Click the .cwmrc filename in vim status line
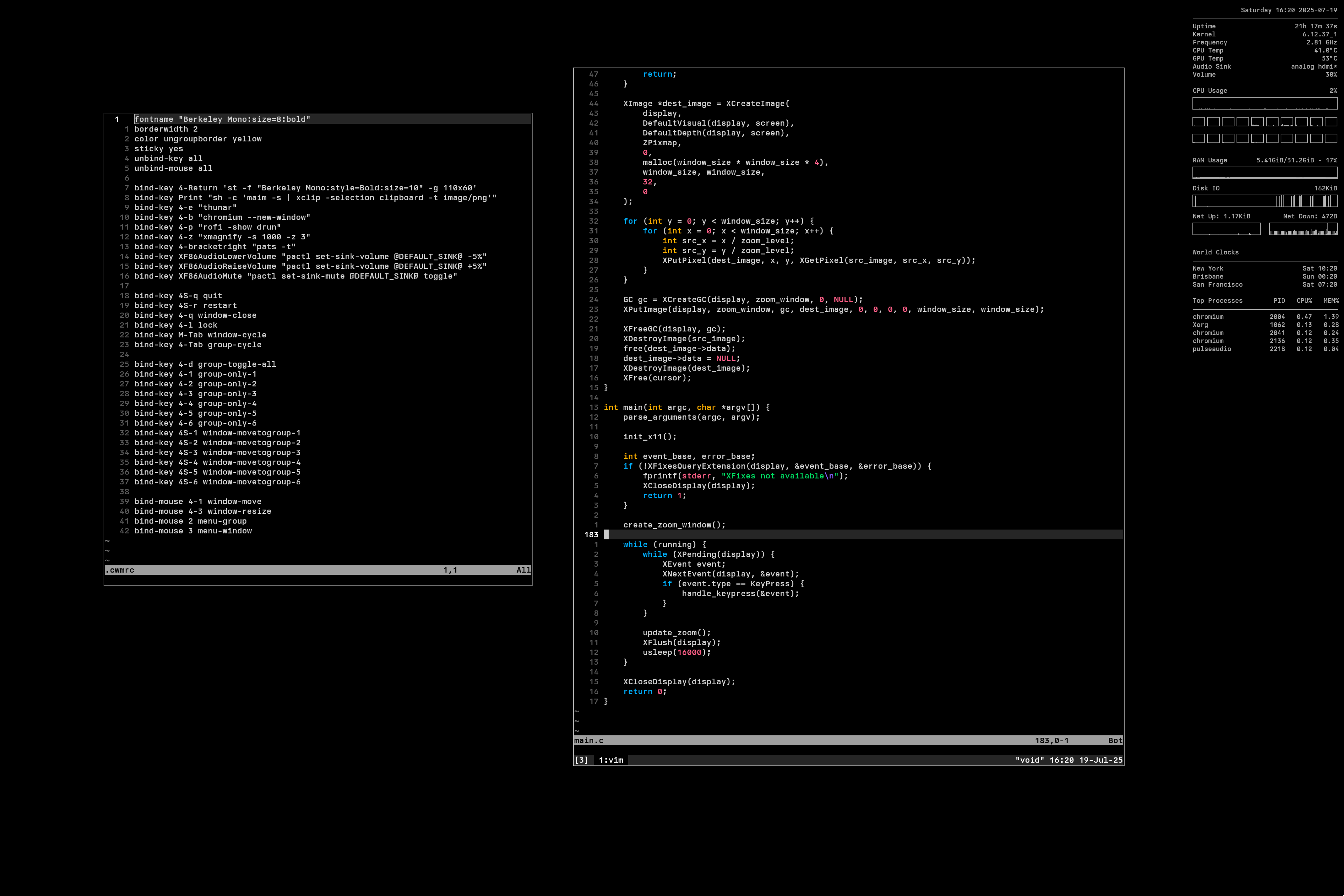 click(x=119, y=570)
